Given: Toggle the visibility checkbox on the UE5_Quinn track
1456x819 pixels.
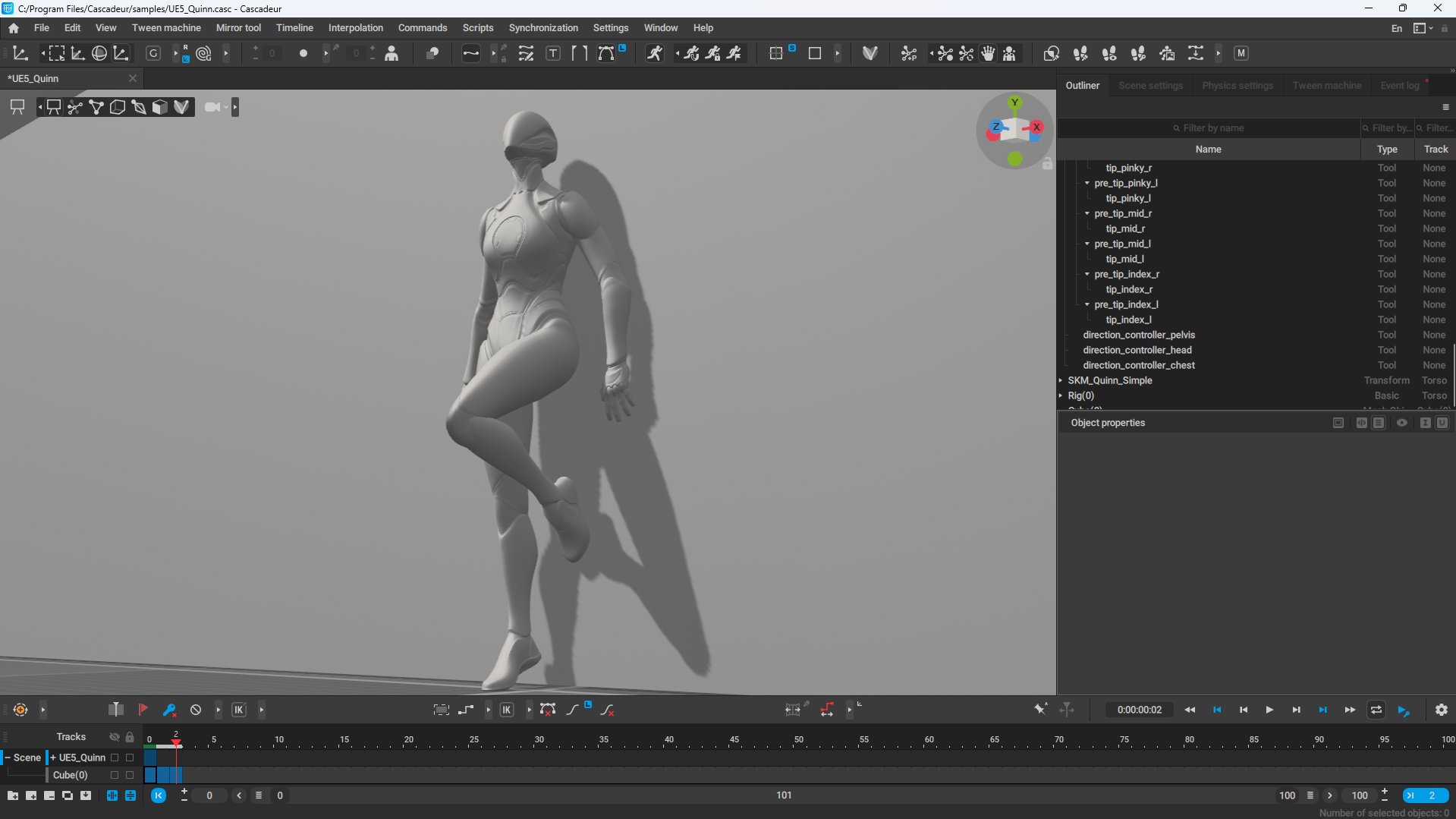Looking at the screenshot, I should click(115, 758).
